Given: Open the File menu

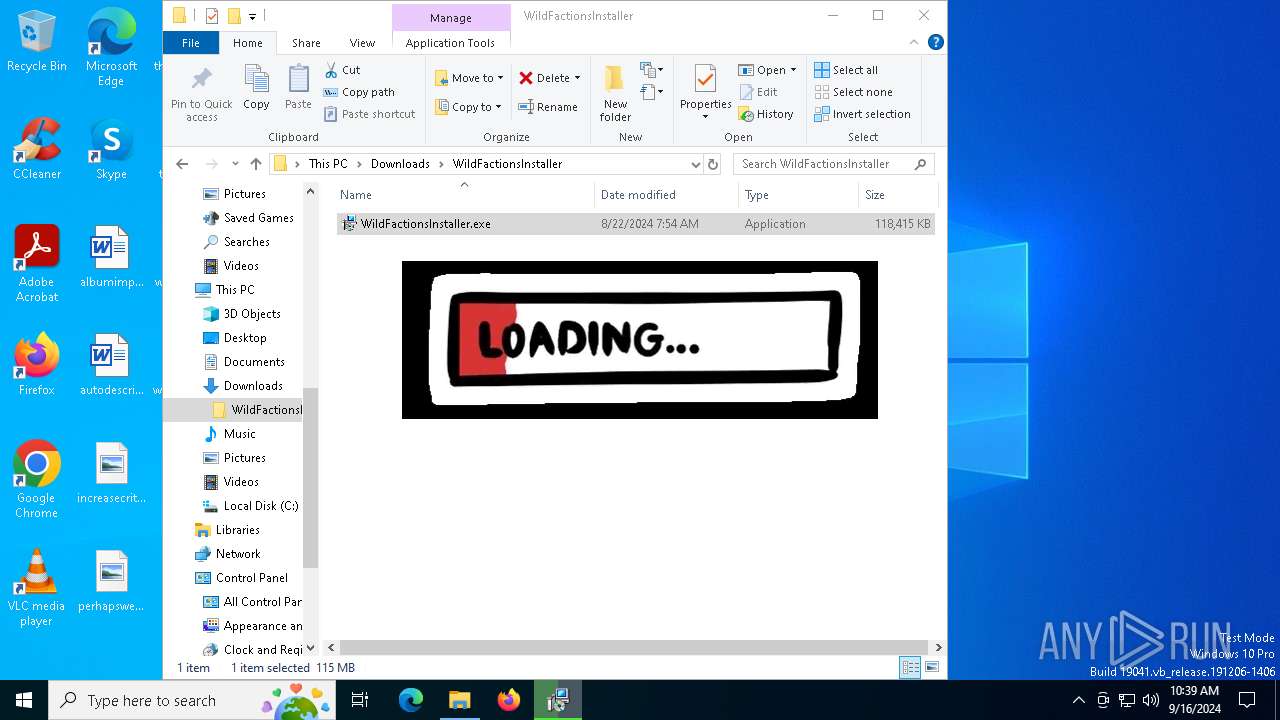Looking at the screenshot, I should (190, 43).
